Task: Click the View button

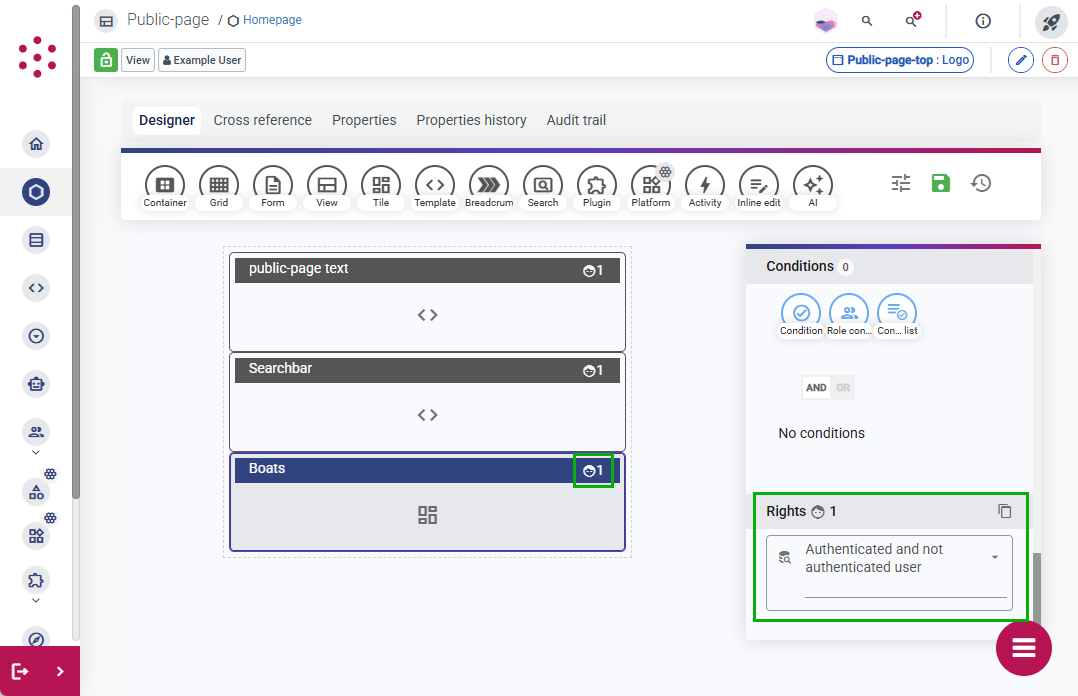Action: [x=138, y=61]
